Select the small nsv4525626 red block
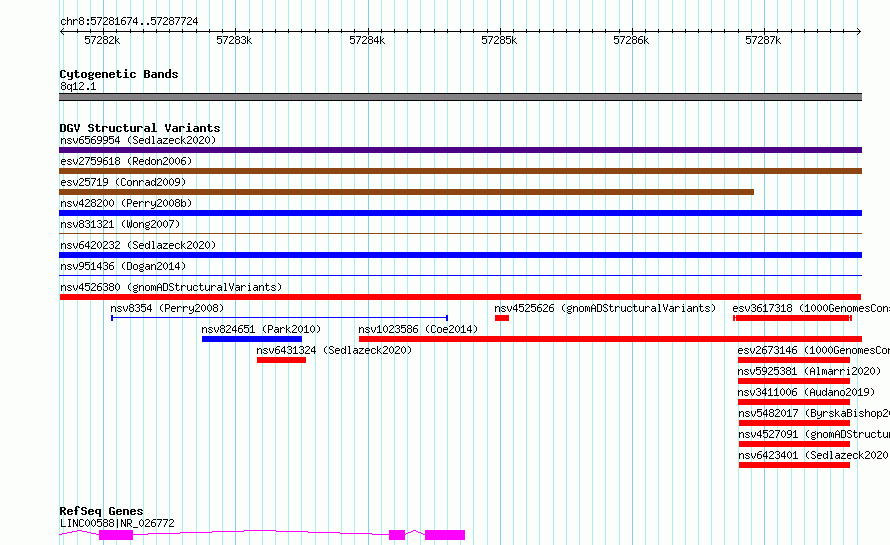Screen dimensions: 890x545 click(x=502, y=318)
